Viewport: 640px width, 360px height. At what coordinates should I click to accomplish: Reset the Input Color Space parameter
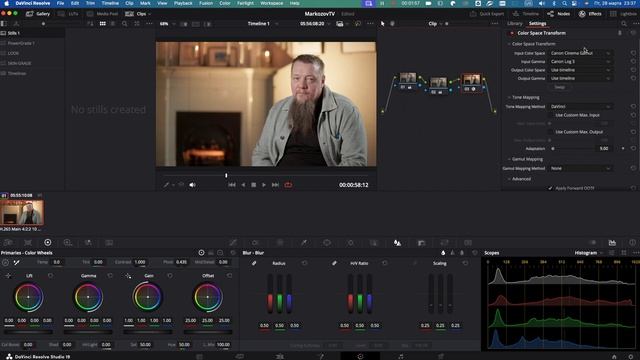click(x=633, y=53)
